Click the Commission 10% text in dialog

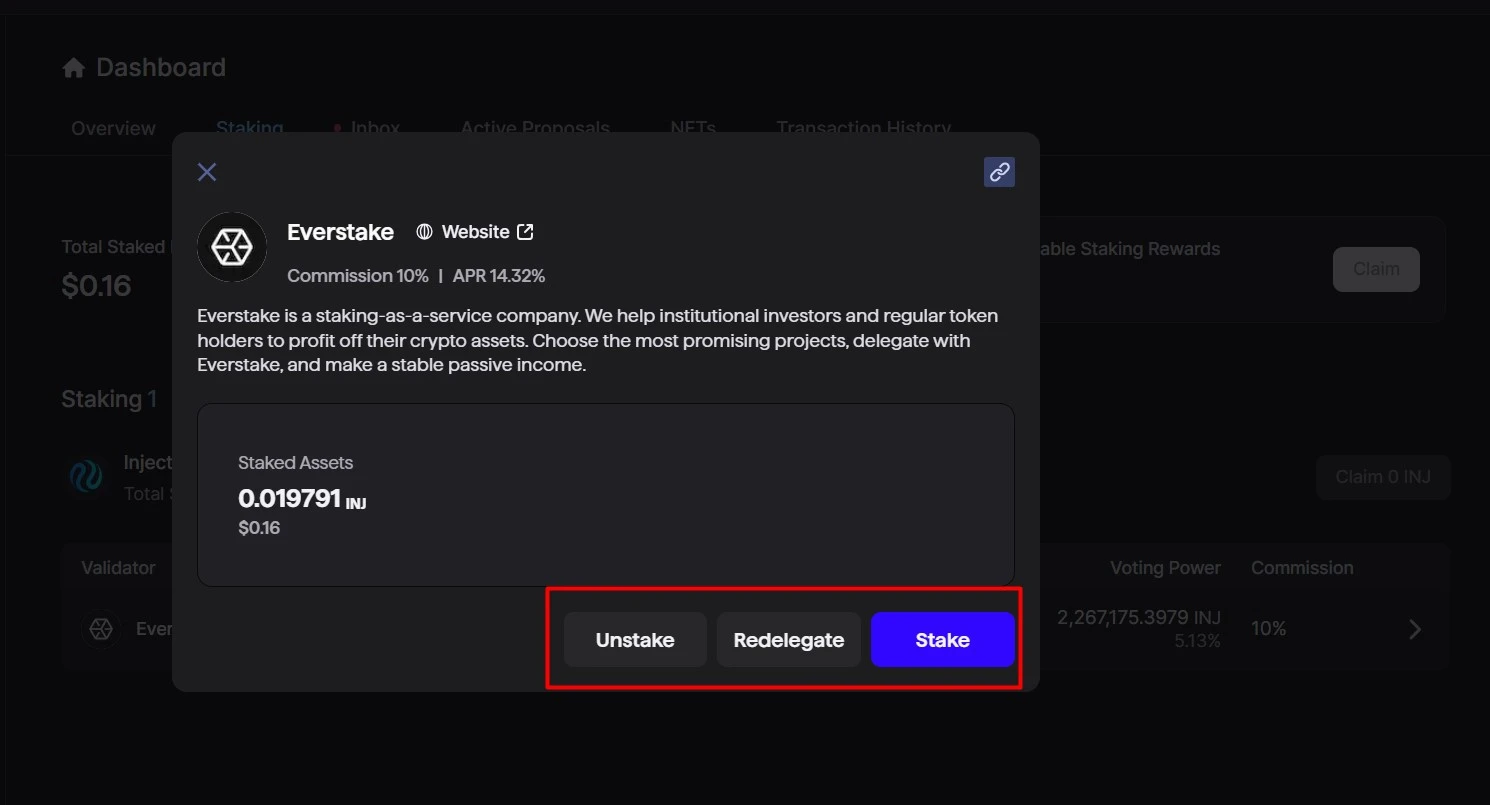pyautogui.click(x=358, y=276)
